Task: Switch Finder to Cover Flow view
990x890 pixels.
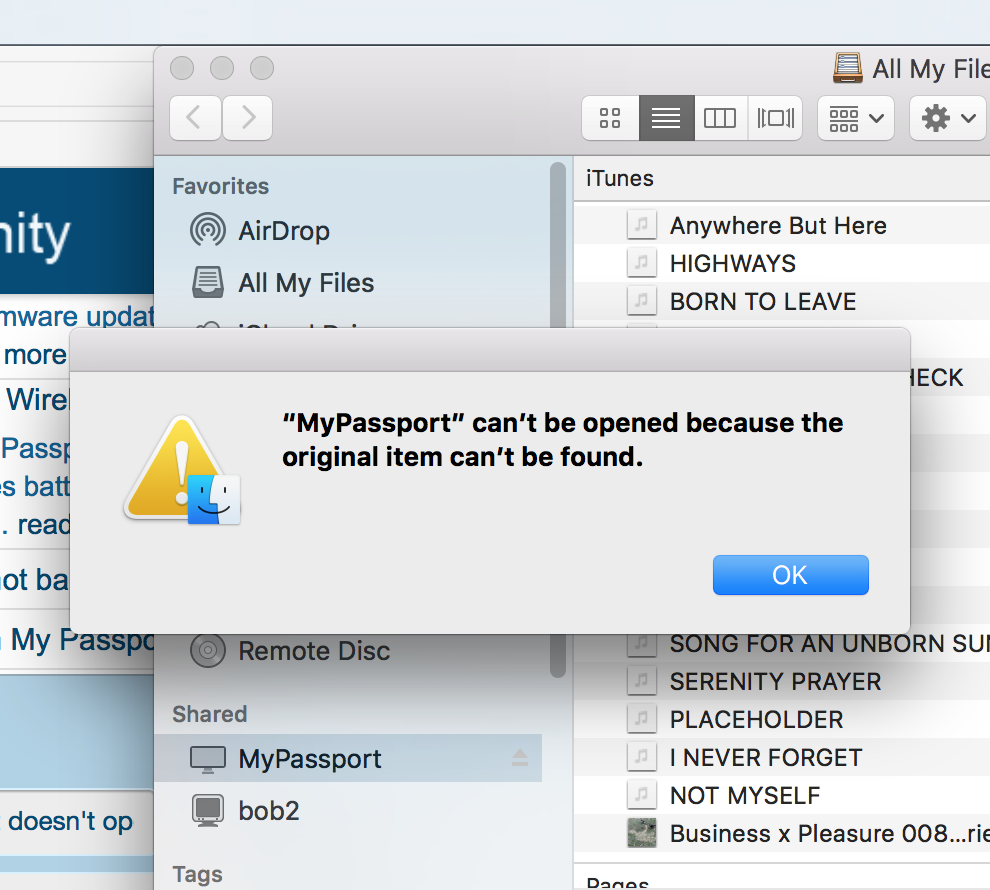Action: click(x=775, y=118)
